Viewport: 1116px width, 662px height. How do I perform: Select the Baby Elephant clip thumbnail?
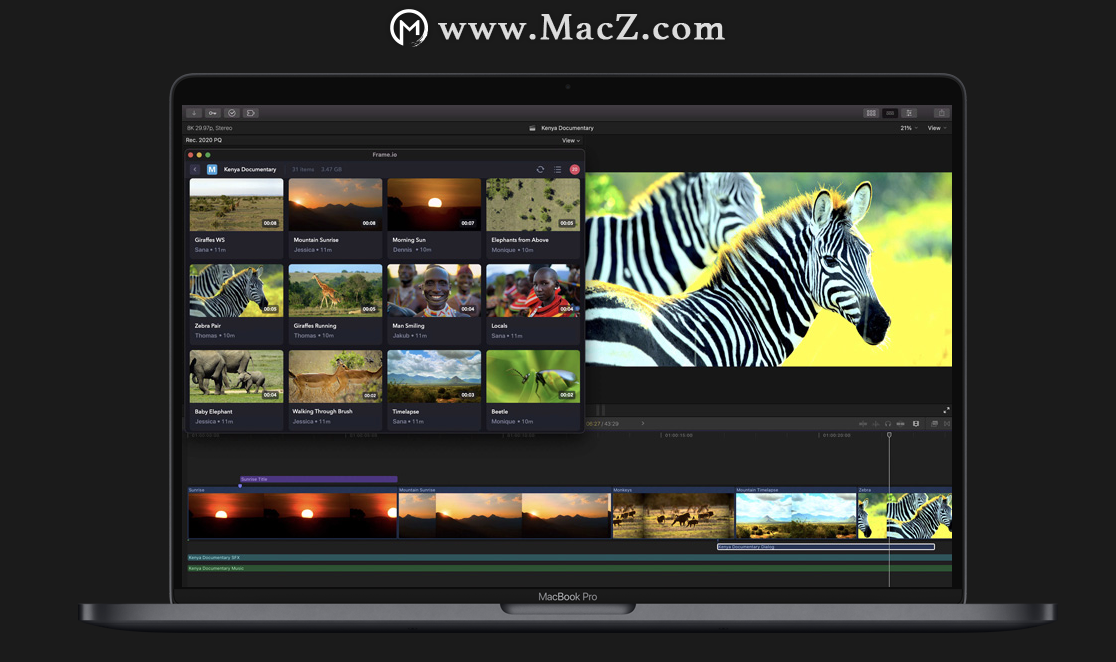click(236, 377)
